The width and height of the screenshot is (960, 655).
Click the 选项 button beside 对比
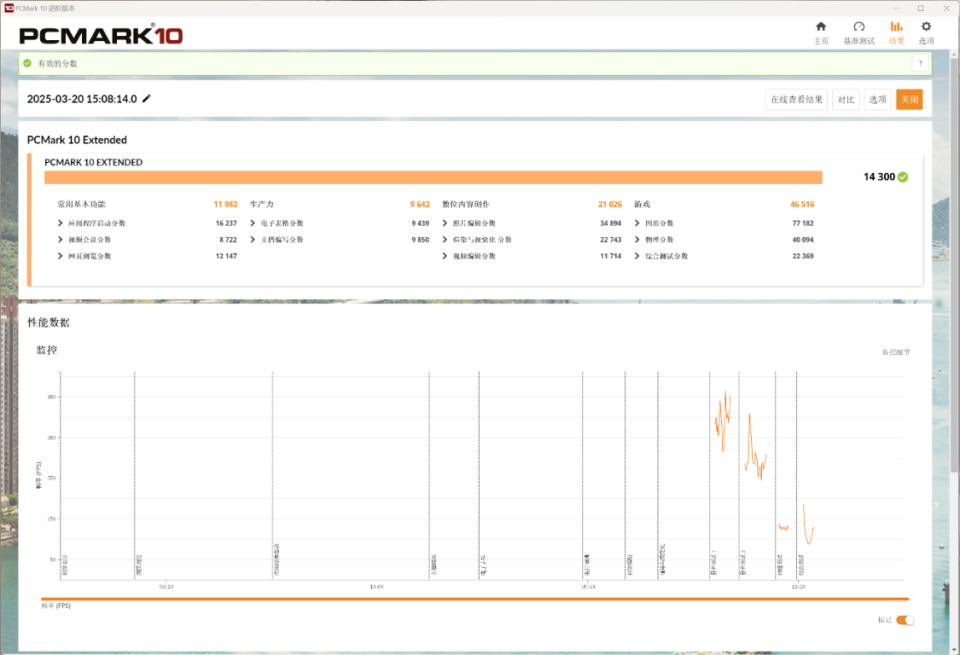pos(877,99)
